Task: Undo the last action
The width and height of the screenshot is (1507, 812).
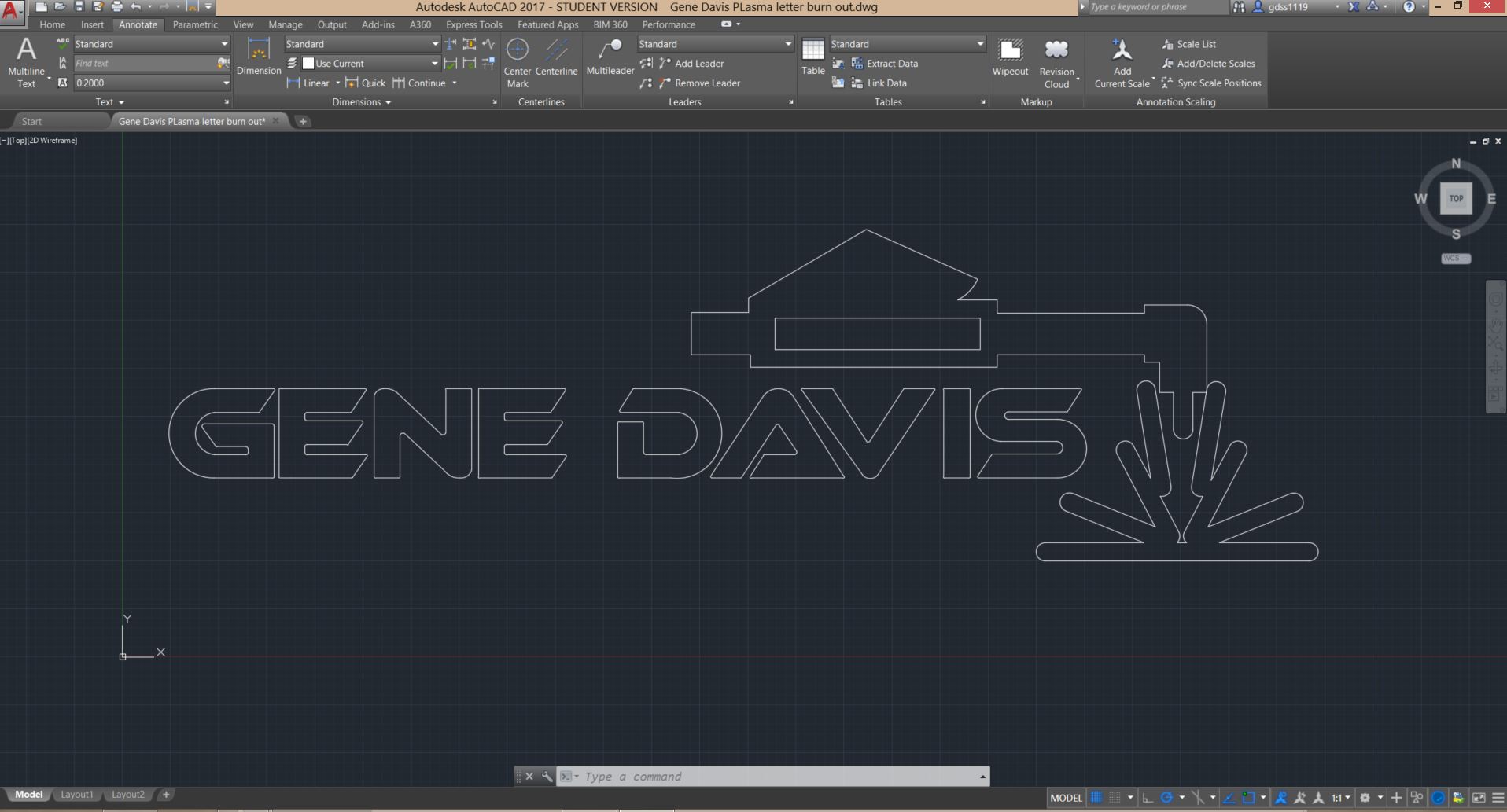Action: click(x=136, y=6)
